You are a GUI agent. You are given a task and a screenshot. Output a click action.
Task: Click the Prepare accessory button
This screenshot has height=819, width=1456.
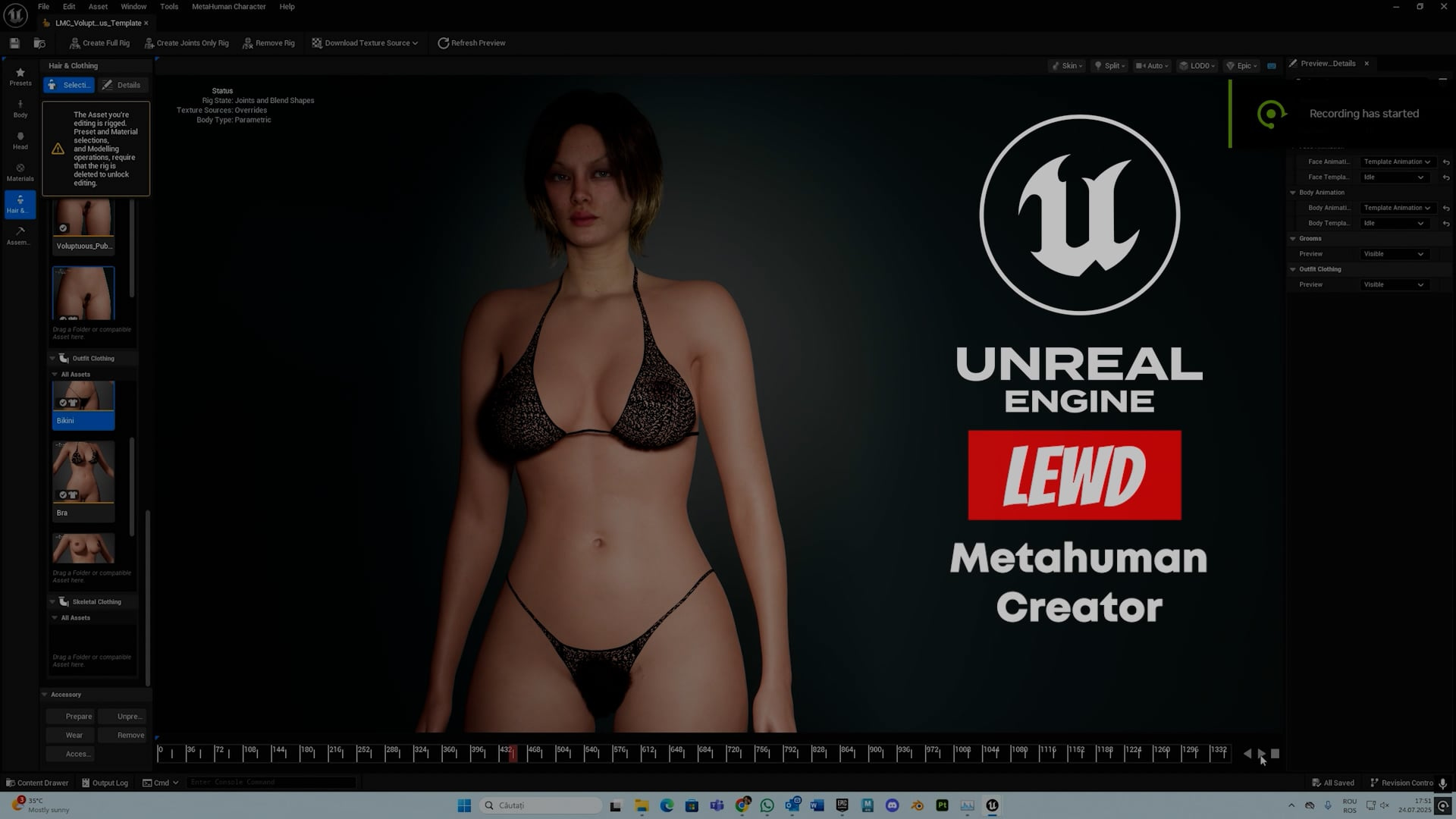click(x=71, y=717)
